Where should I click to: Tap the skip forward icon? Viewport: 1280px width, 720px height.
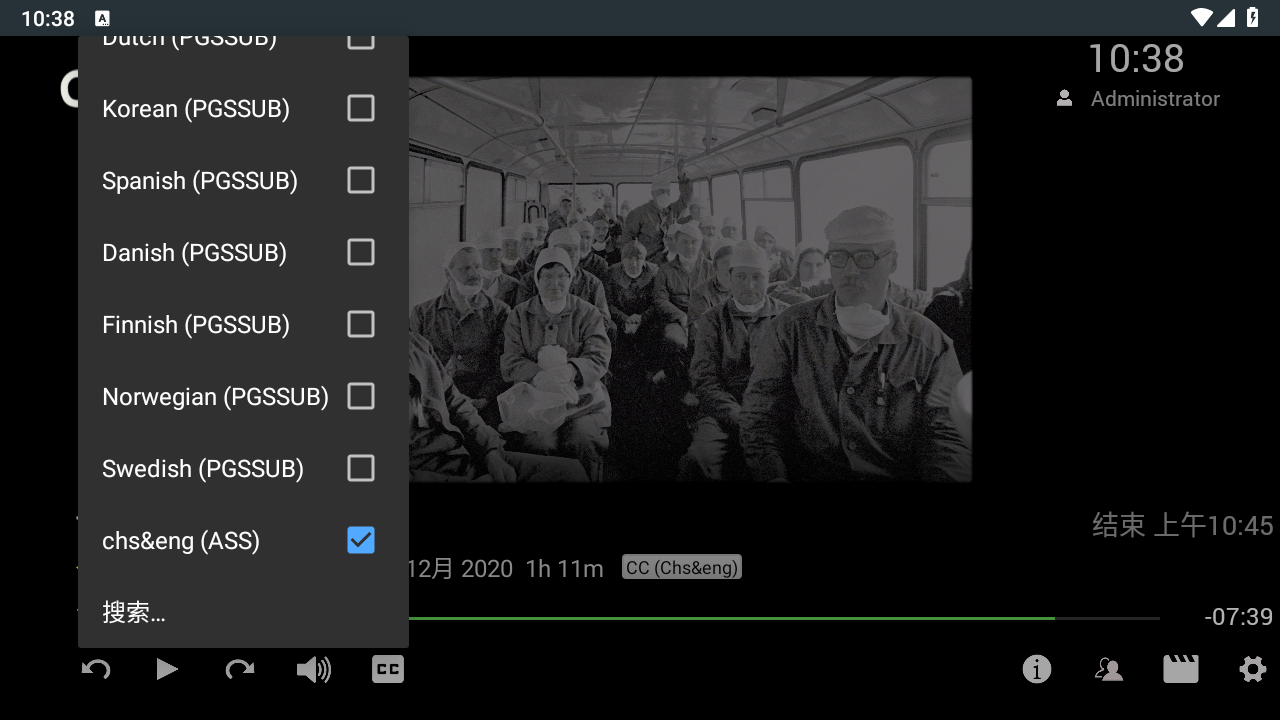pyautogui.click(x=240, y=669)
